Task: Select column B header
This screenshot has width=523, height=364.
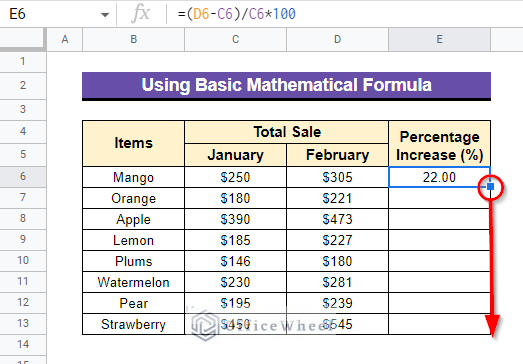Action: [133, 39]
